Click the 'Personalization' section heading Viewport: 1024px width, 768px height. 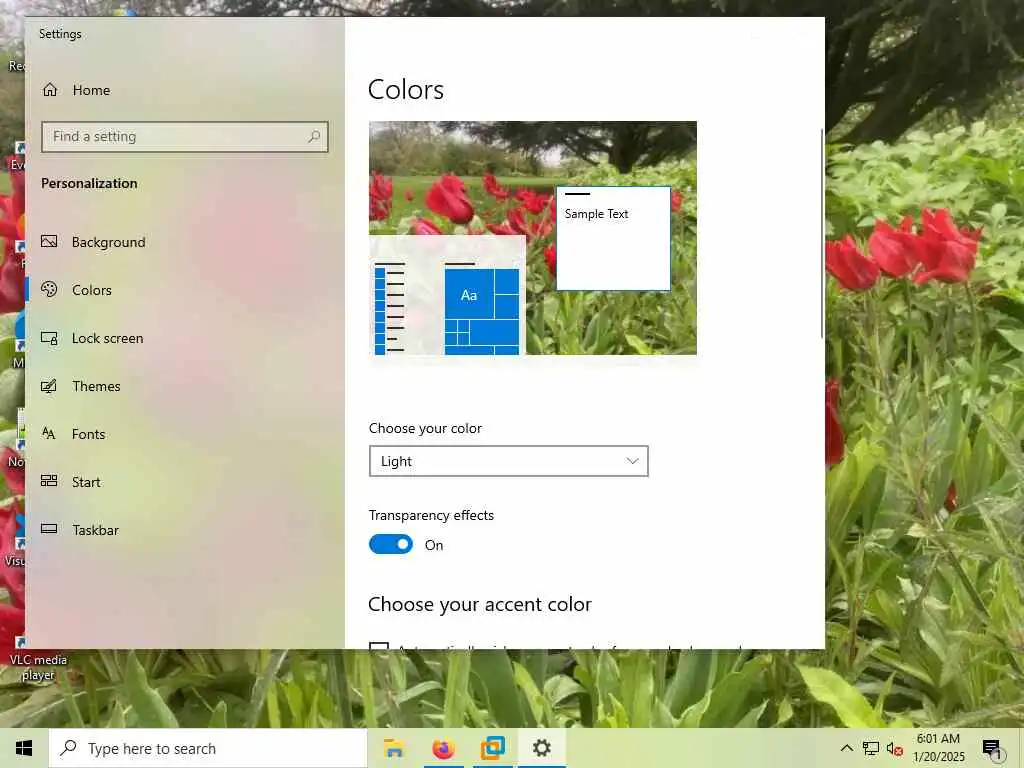click(89, 184)
